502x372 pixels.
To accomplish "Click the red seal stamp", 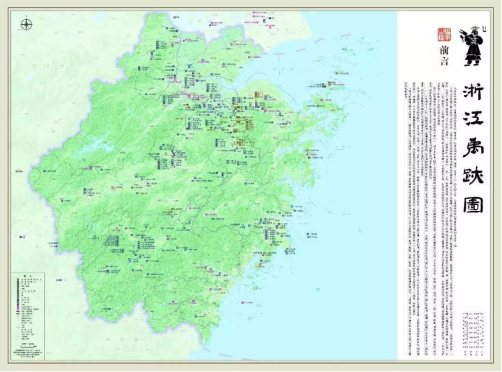I will 444,34.
